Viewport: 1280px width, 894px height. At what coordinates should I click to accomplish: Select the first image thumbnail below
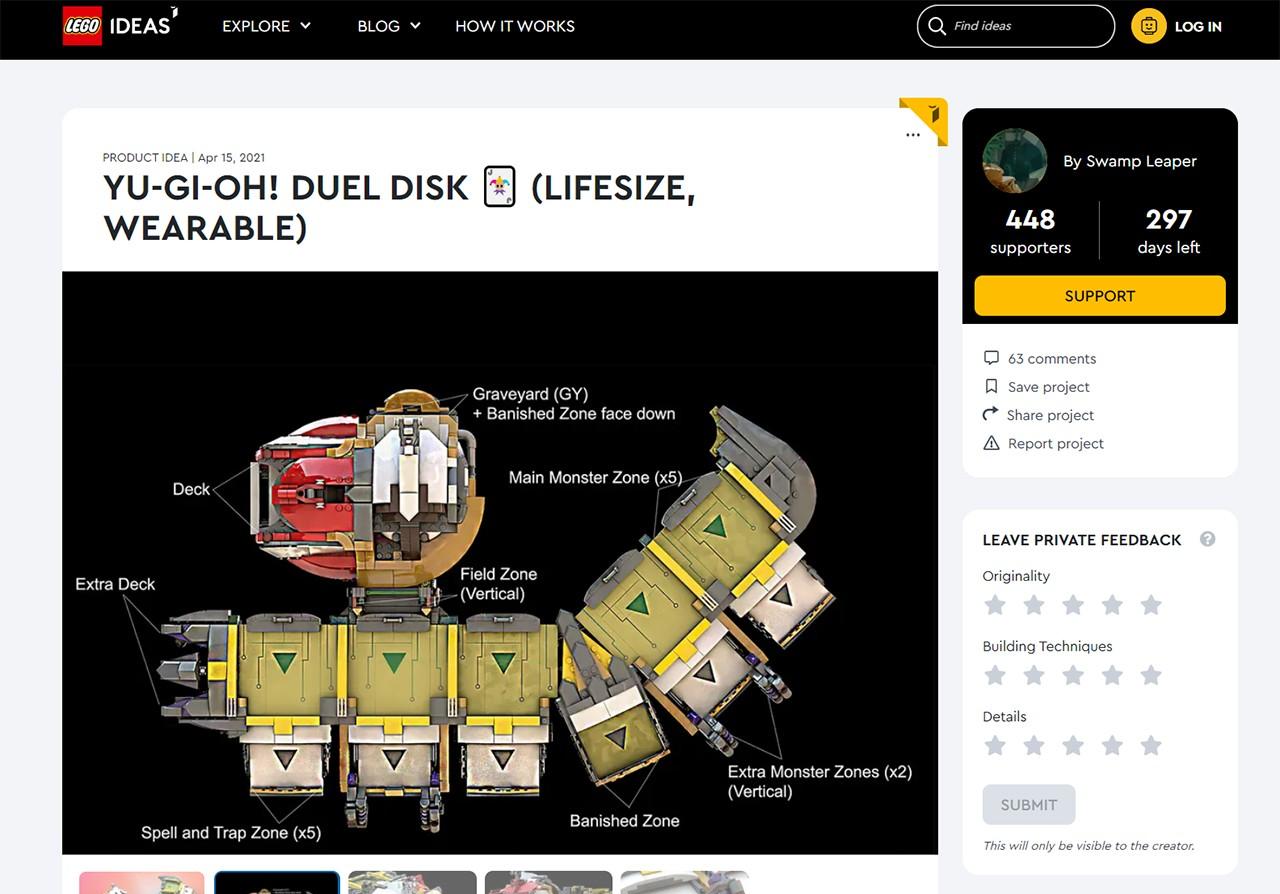click(x=141, y=882)
